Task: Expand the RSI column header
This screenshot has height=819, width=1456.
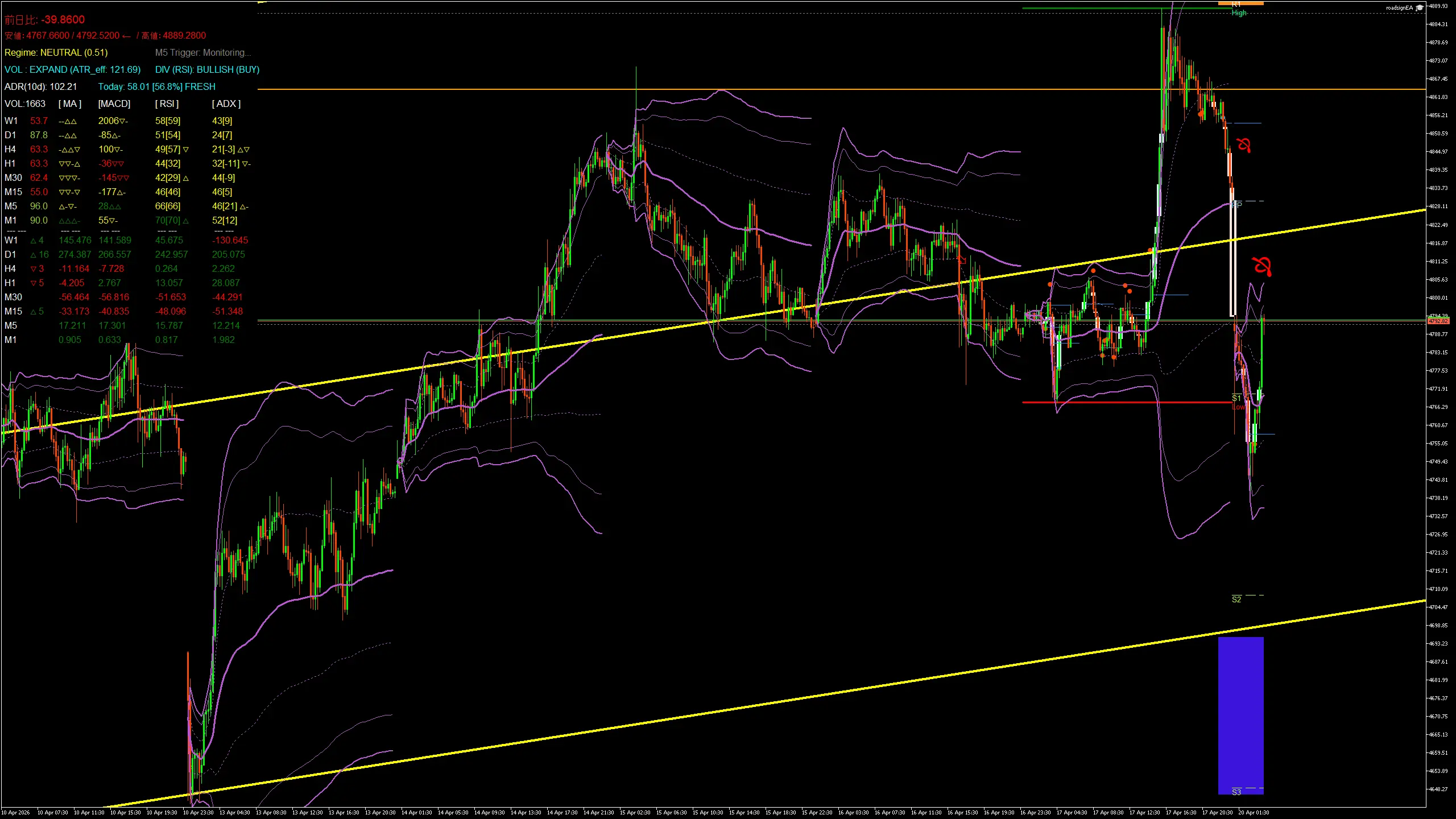Action: coord(167,104)
